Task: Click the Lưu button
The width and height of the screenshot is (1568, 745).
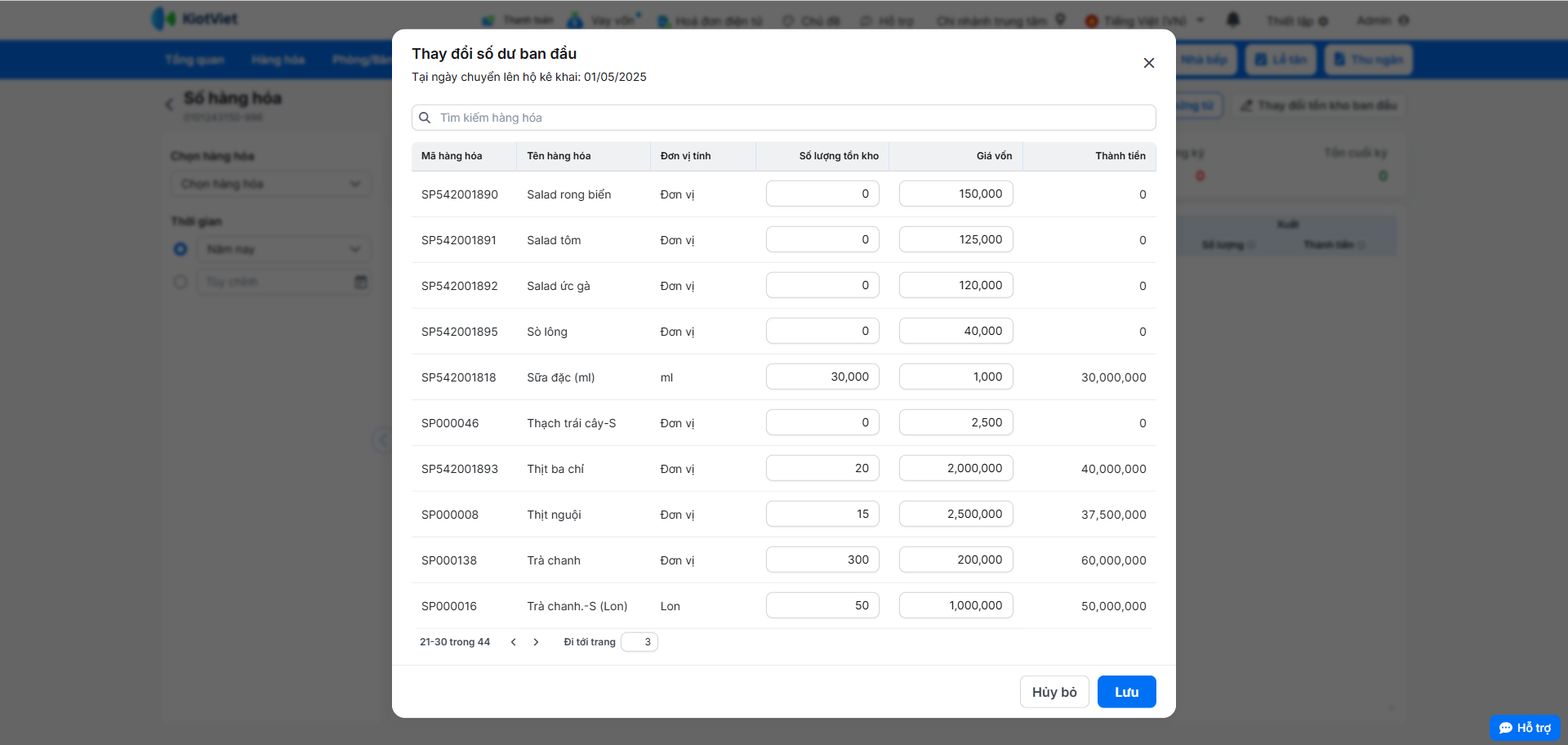Action: [x=1126, y=692]
